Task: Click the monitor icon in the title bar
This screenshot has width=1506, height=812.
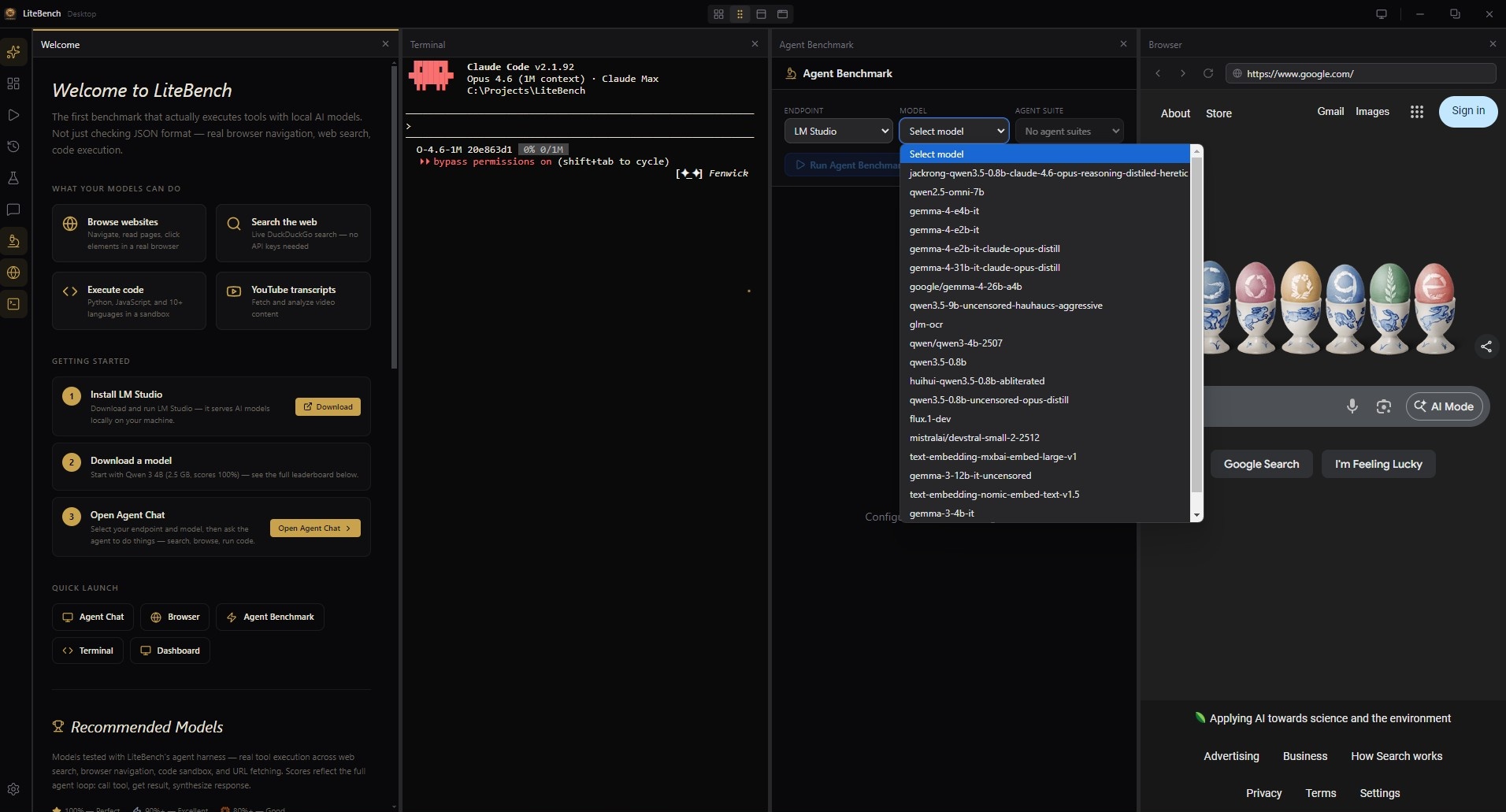Action: click(1382, 14)
